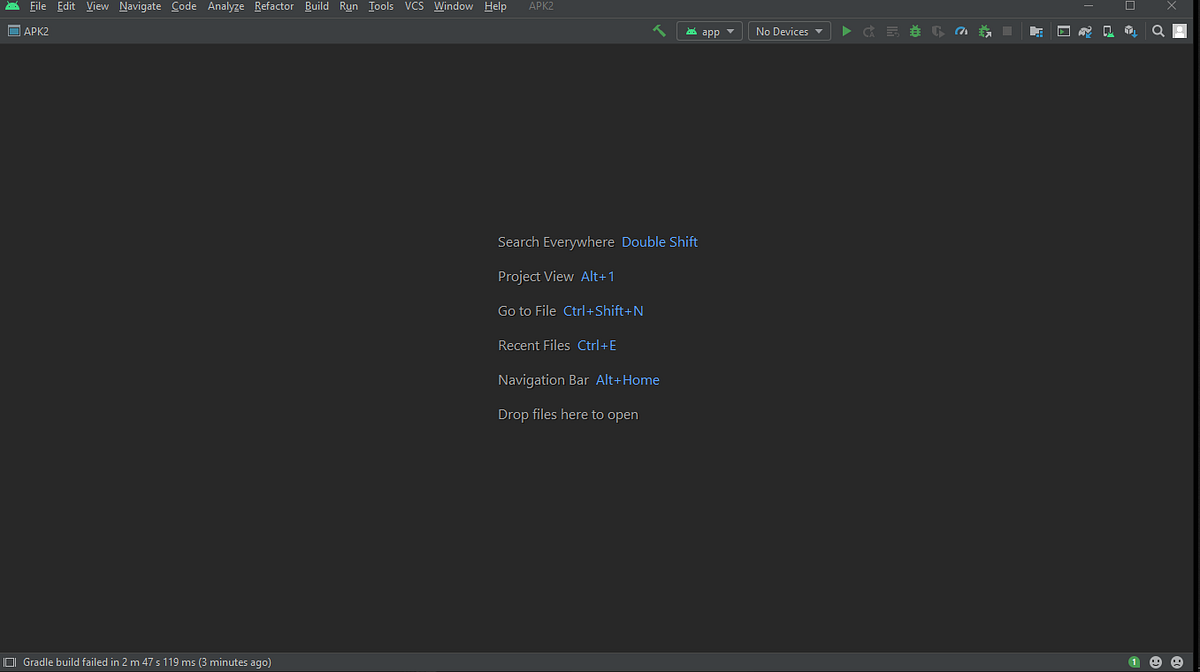Click the Gradle build failed status message

point(146,661)
